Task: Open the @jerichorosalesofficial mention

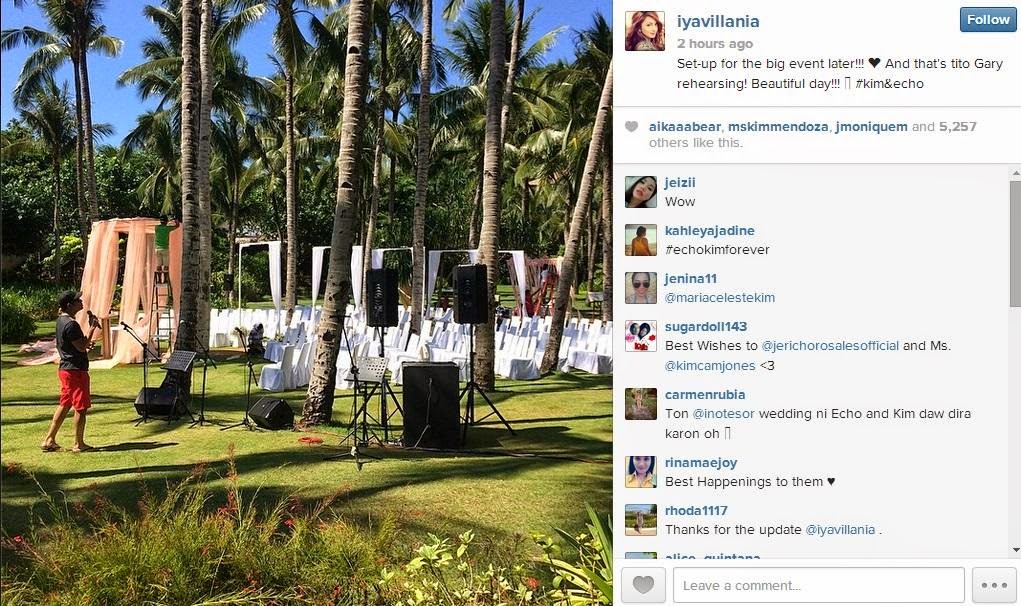Action: tap(830, 346)
